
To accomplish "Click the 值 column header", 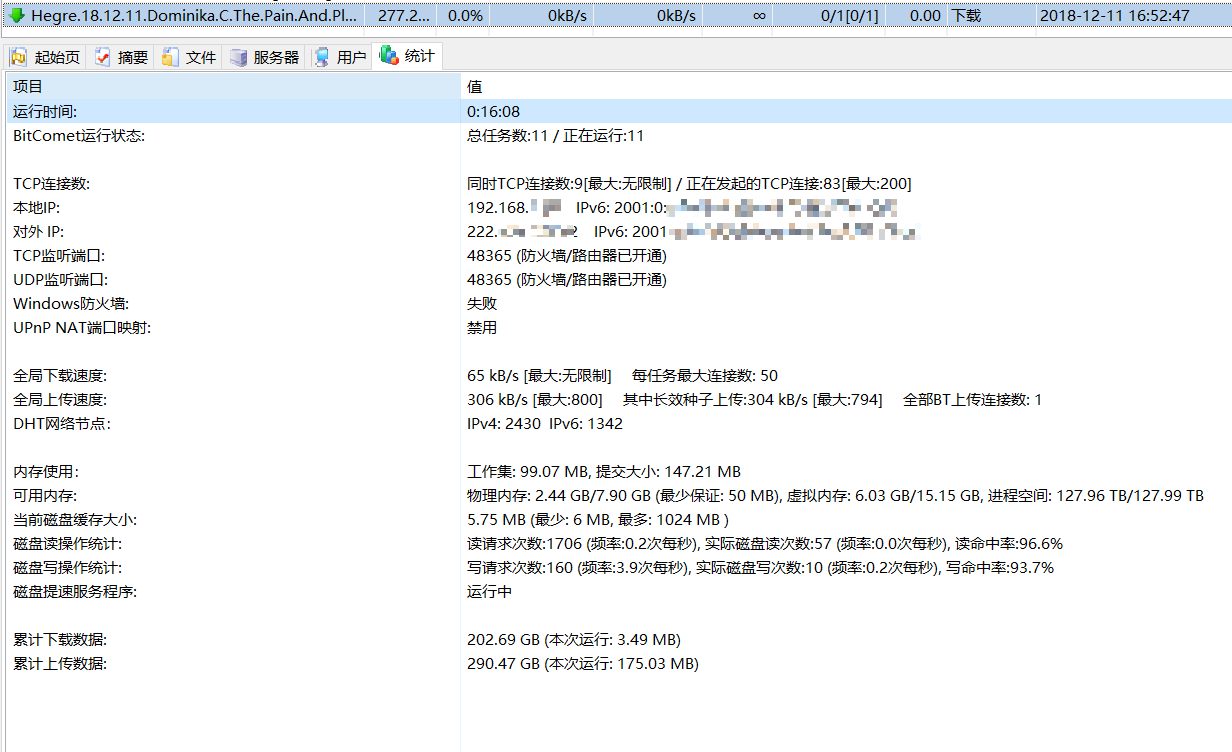I will pos(475,87).
